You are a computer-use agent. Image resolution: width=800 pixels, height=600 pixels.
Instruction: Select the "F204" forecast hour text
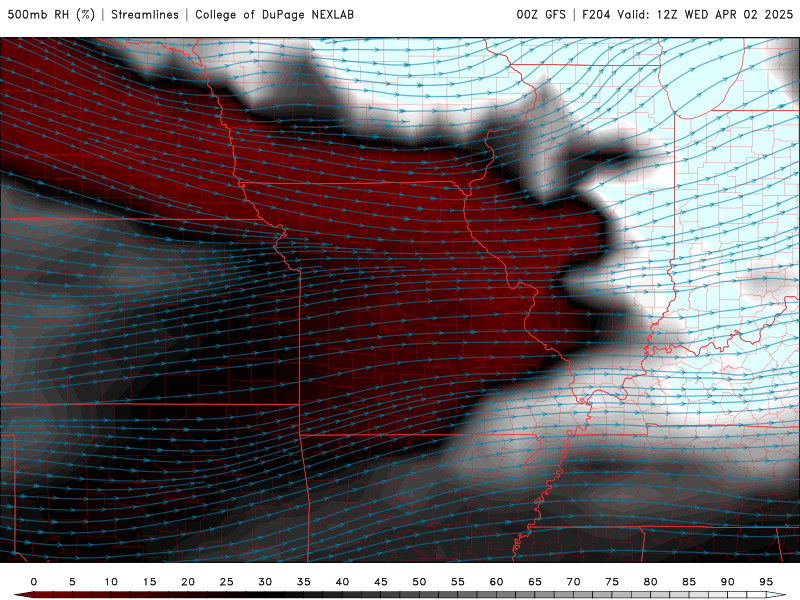[596, 15]
